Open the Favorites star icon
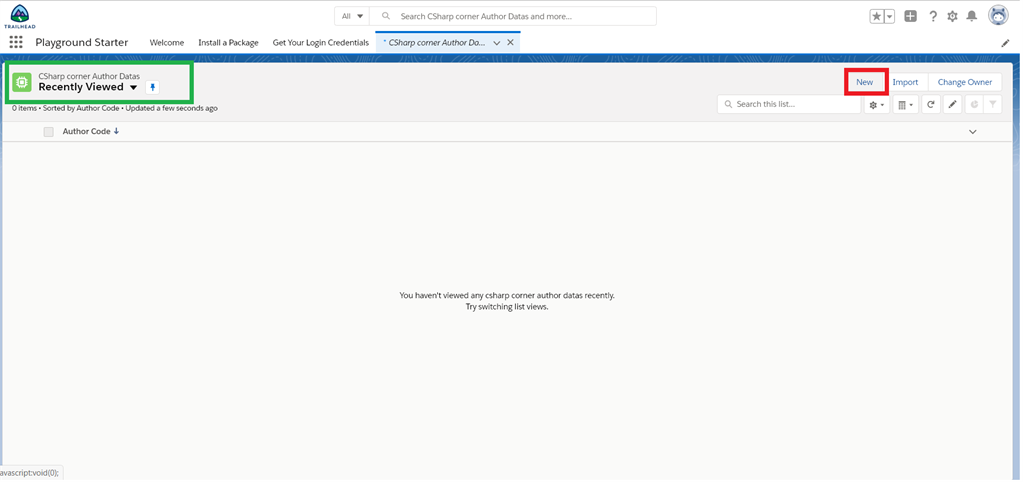 click(877, 16)
